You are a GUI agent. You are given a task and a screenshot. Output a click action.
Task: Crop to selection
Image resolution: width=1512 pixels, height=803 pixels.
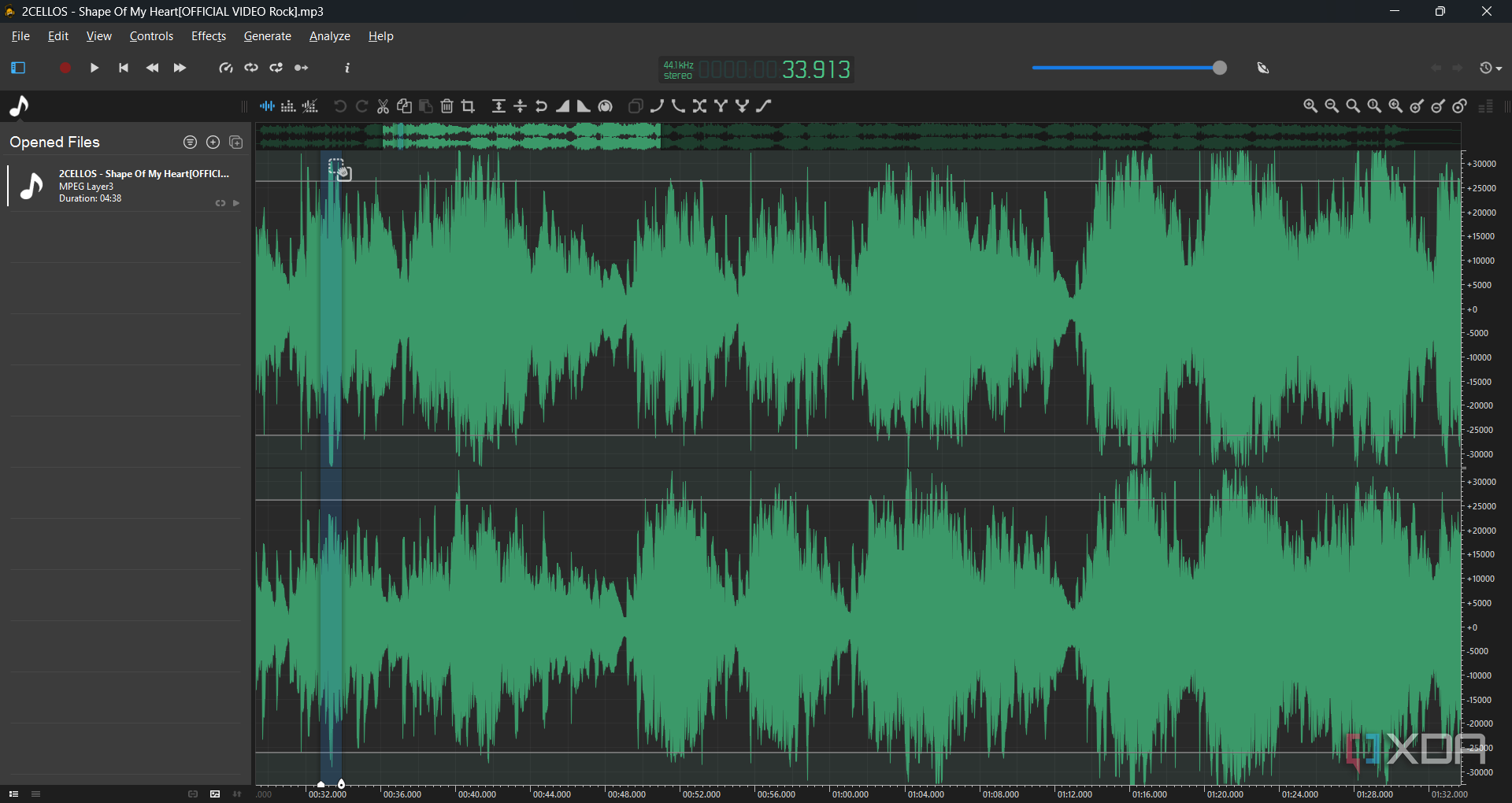469,106
